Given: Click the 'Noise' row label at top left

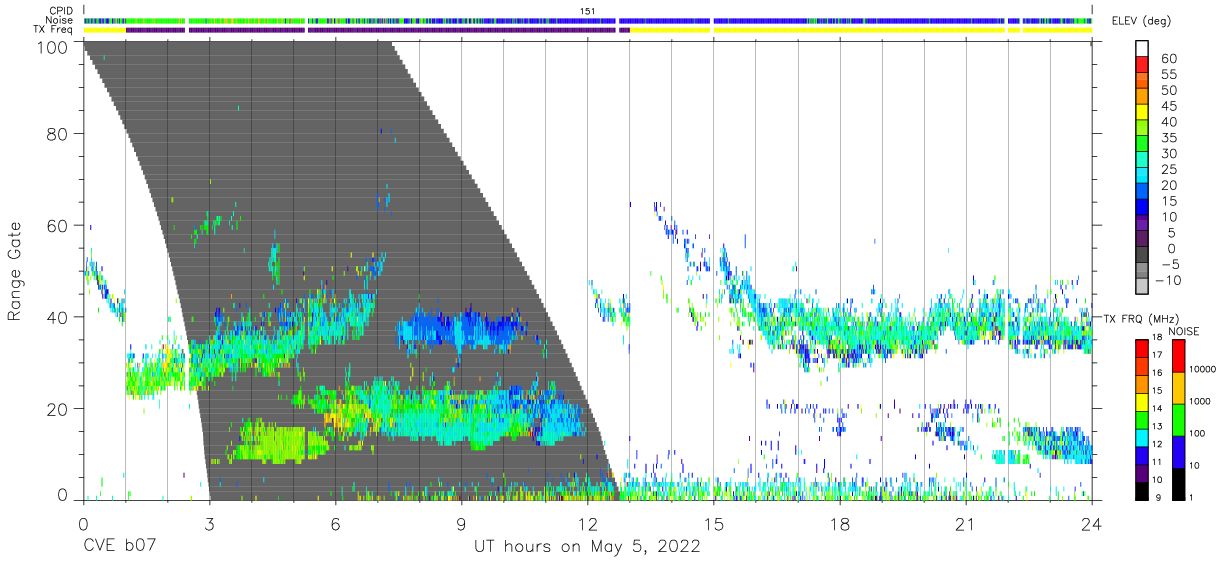Looking at the screenshot, I should (x=61, y=20).
